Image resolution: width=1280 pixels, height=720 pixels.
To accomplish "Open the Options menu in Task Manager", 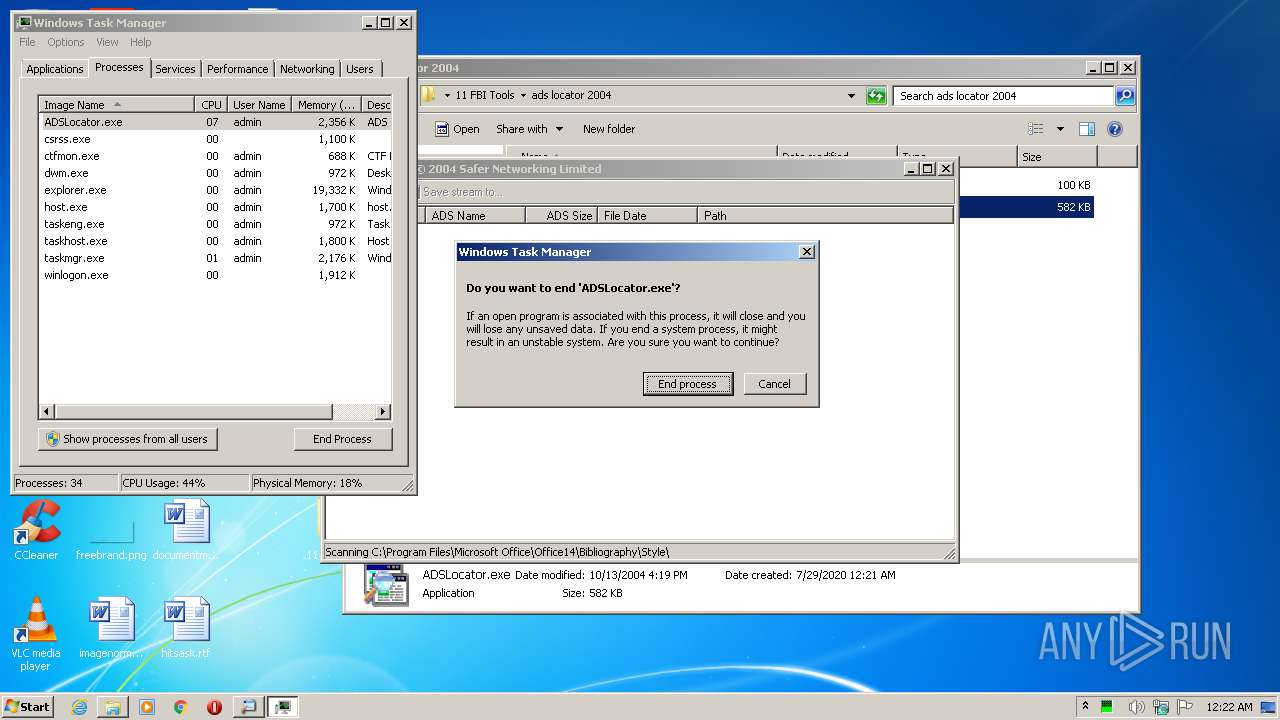I will click(x=66, y=42).
